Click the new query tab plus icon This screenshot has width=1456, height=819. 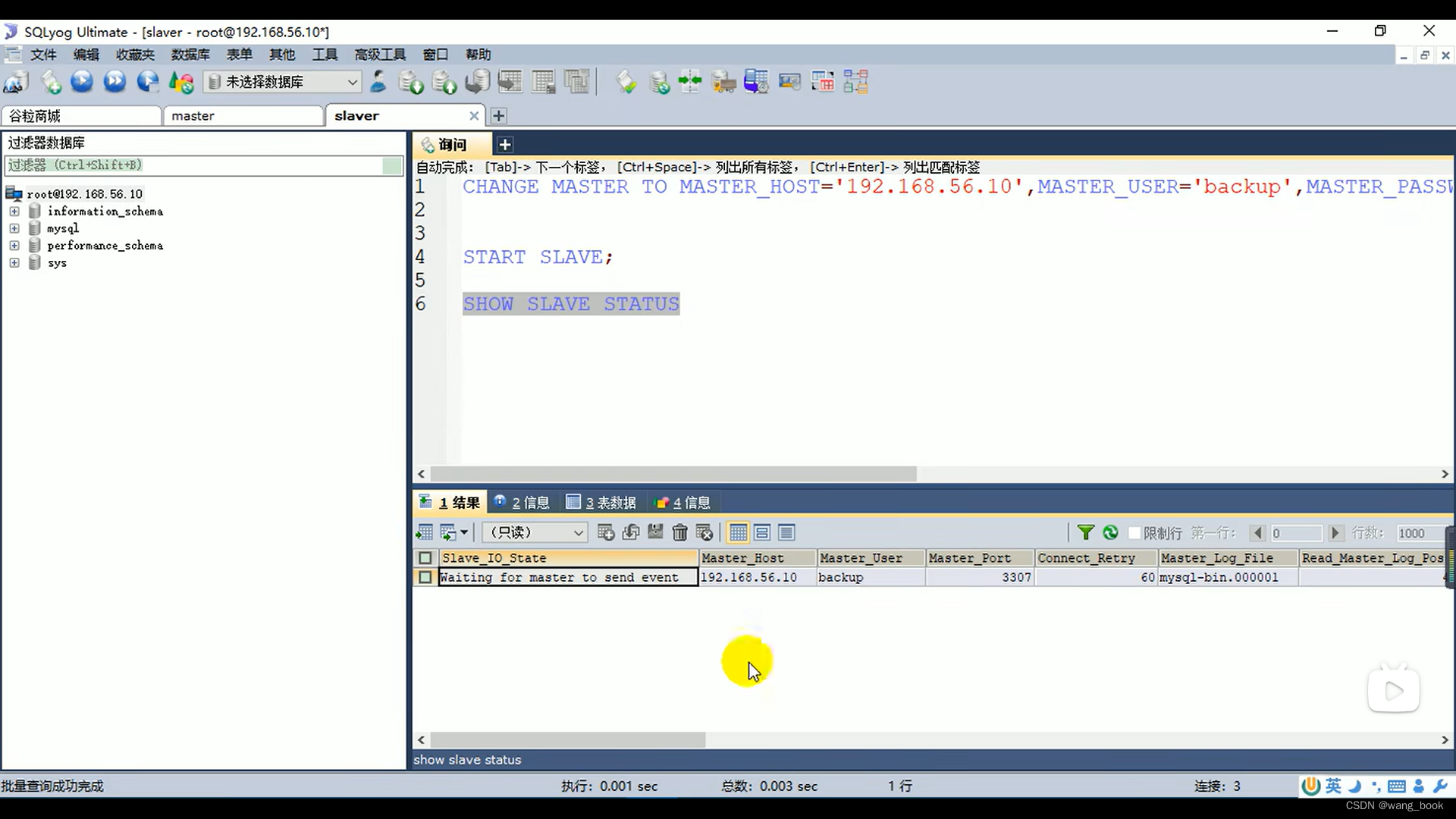point(505,144)
